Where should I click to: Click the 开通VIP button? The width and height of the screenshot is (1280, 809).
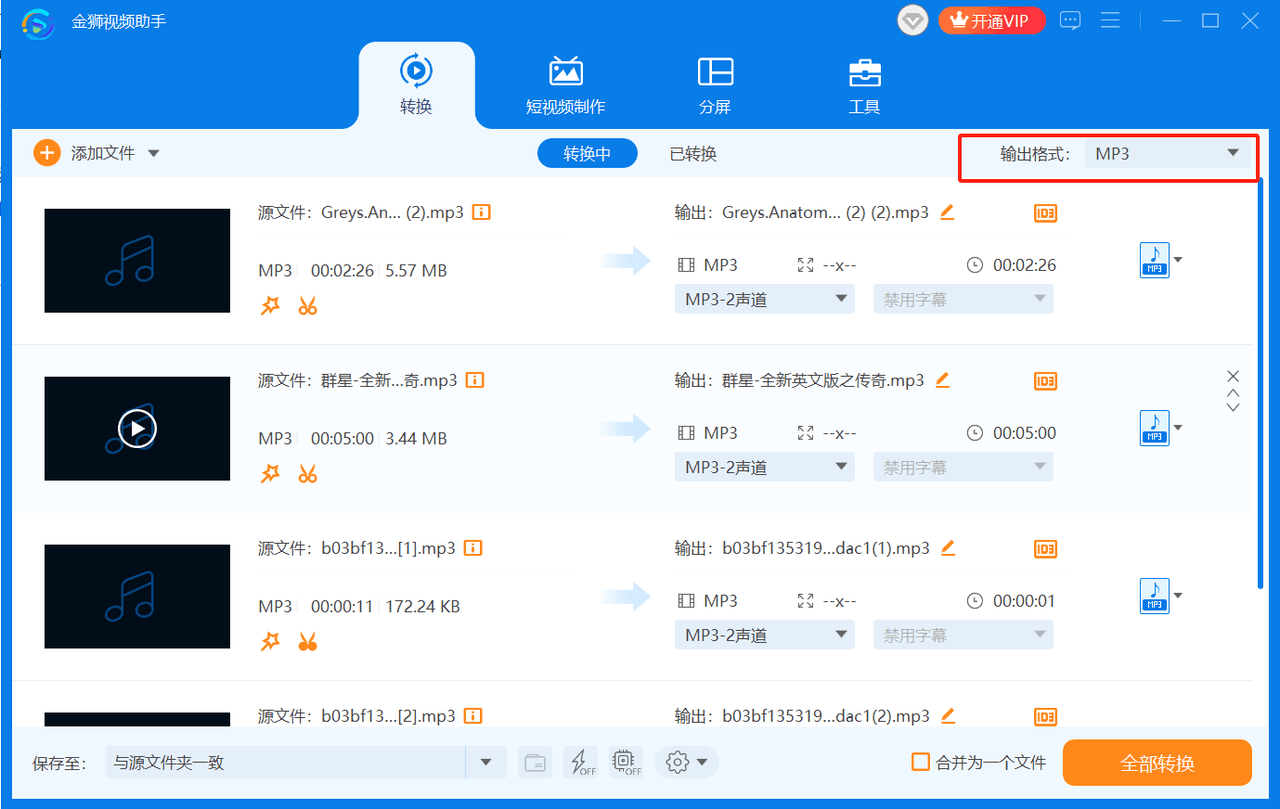[x=991, y=21]
